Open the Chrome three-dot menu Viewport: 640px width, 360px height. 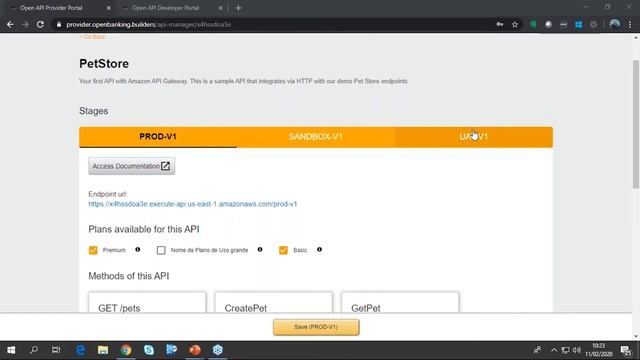click(x=630, y=24)
